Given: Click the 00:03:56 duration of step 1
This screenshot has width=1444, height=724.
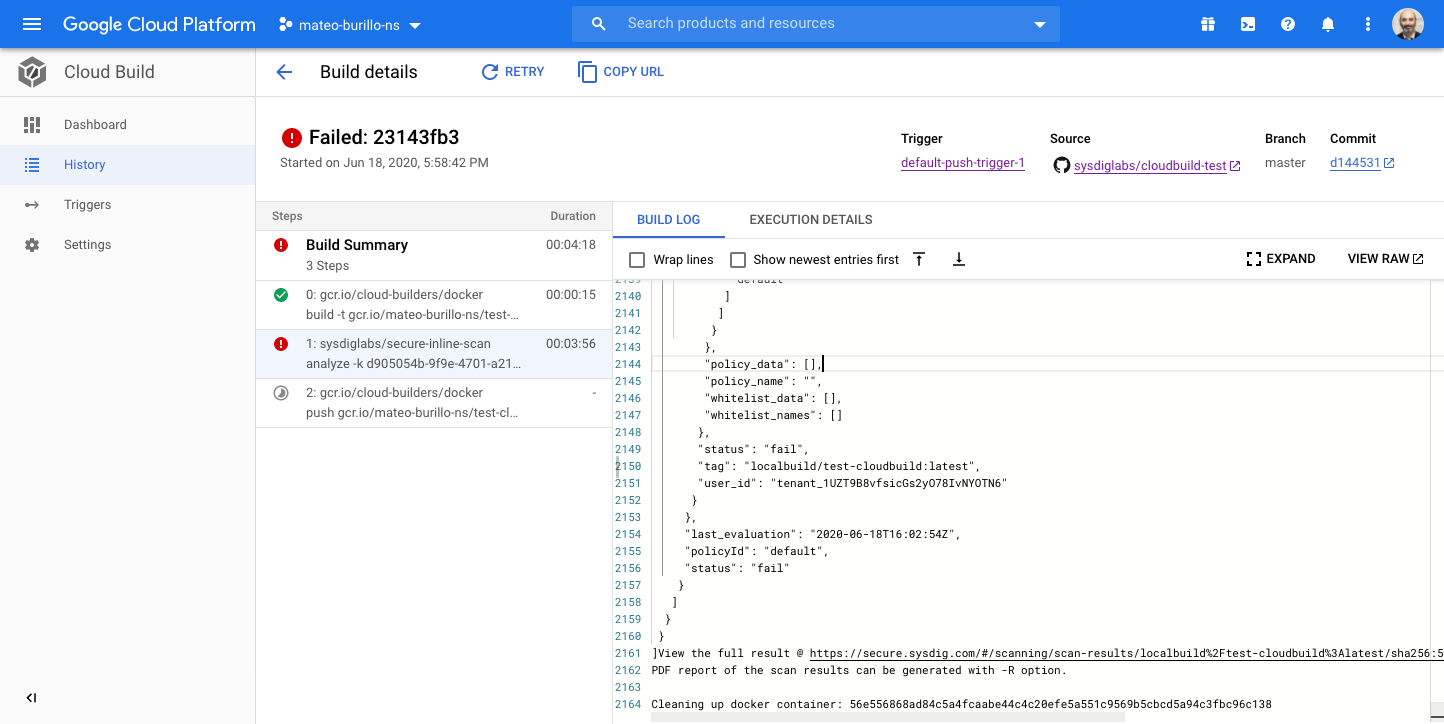Looking at the screenshot, I should 571,344.
